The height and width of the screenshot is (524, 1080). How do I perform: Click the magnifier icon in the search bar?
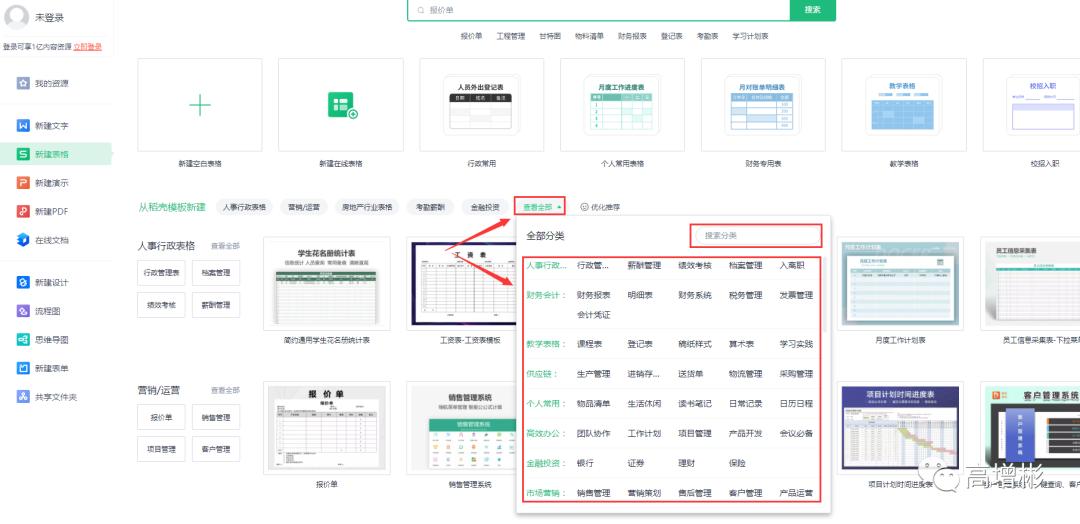coord(420,10)
